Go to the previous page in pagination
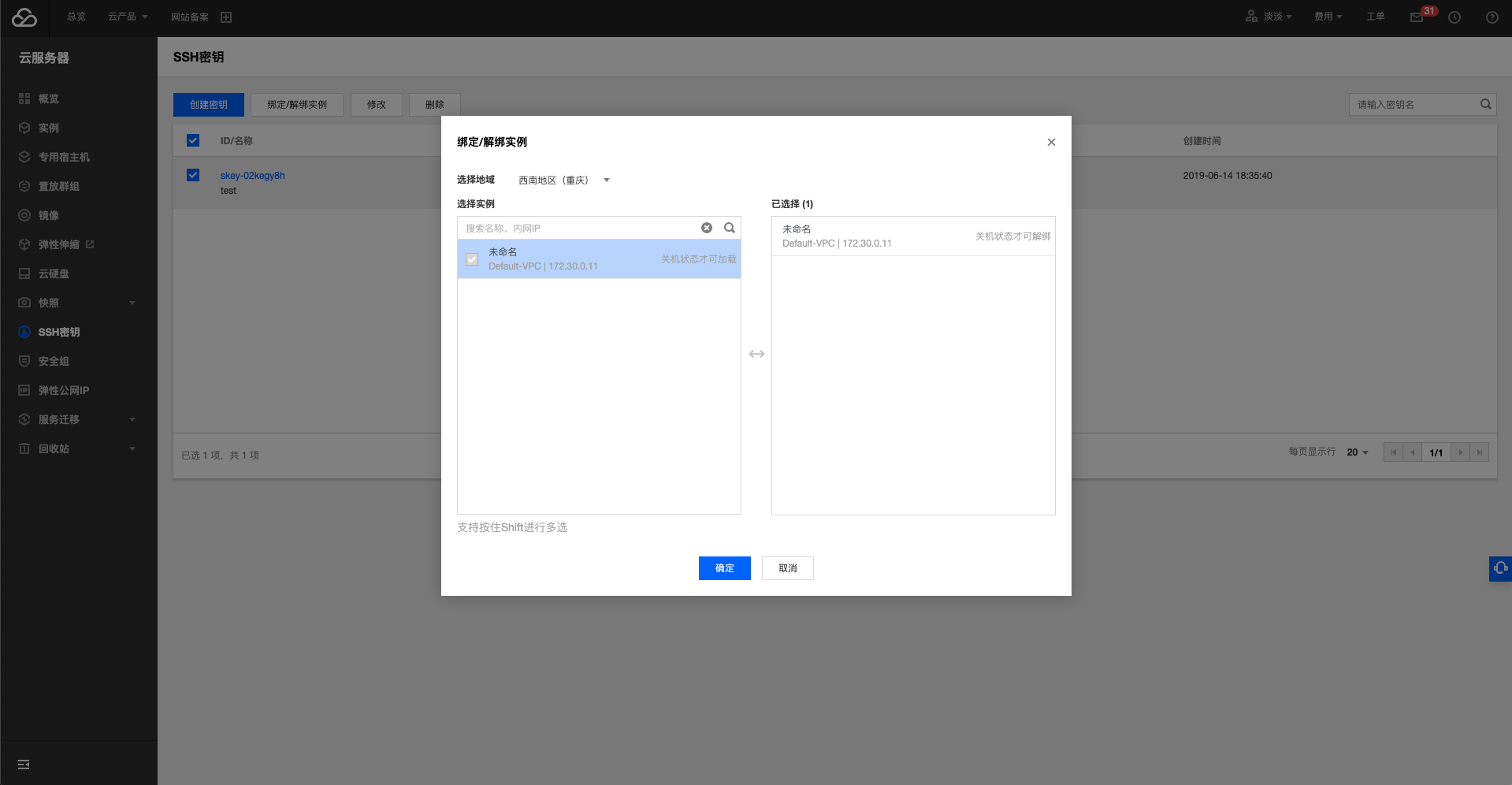This screenshot has height=785, width=1512. tap(1413, 452)
